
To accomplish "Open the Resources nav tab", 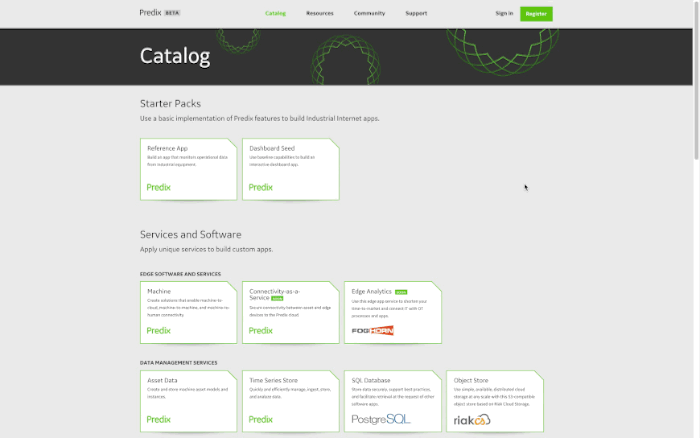I will 320,13.
